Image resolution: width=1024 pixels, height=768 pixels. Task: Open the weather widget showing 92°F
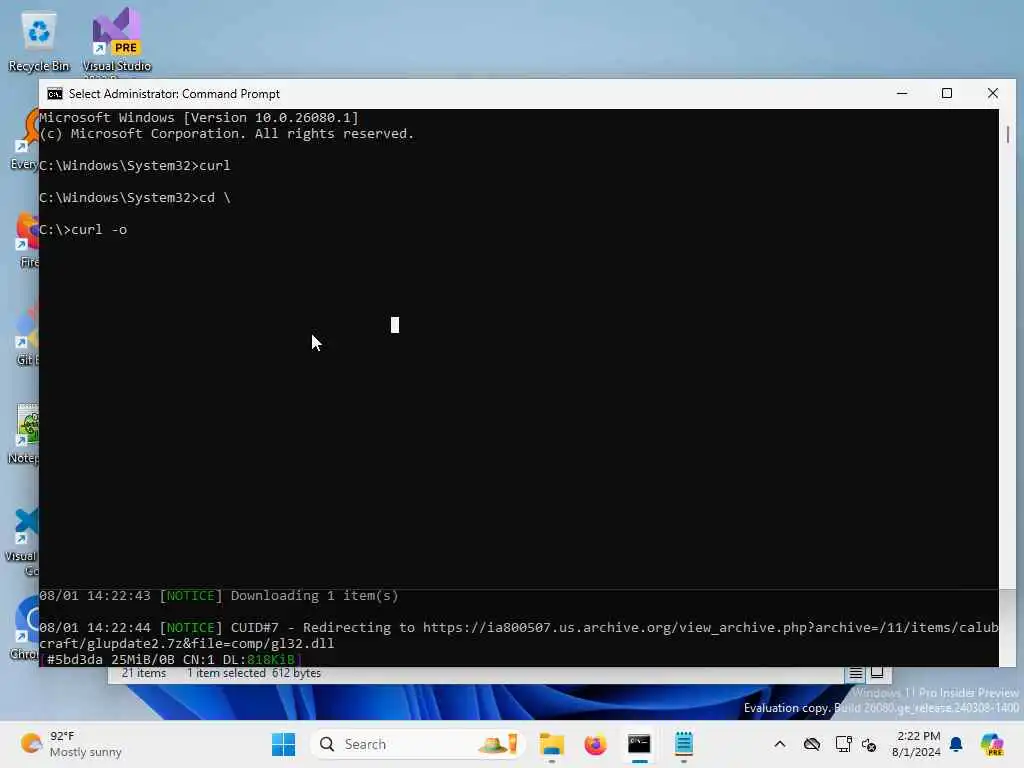coord(71,744)
